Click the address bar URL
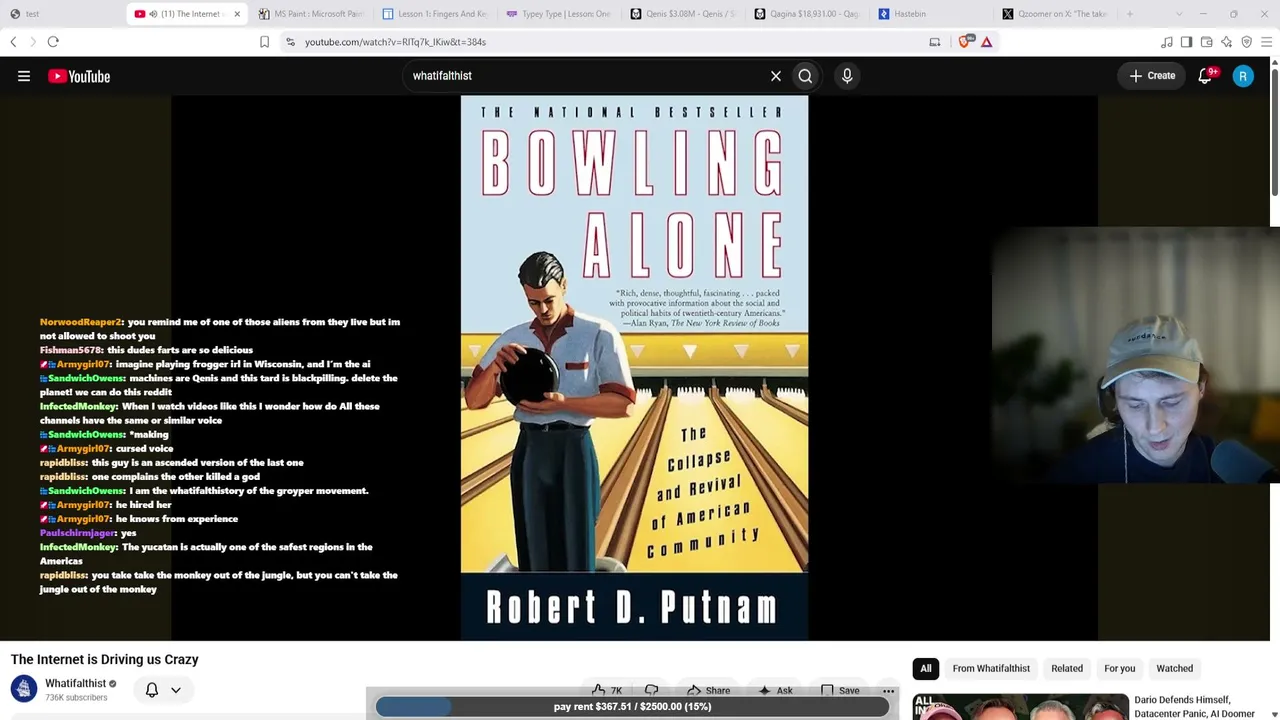 point(395,42)
